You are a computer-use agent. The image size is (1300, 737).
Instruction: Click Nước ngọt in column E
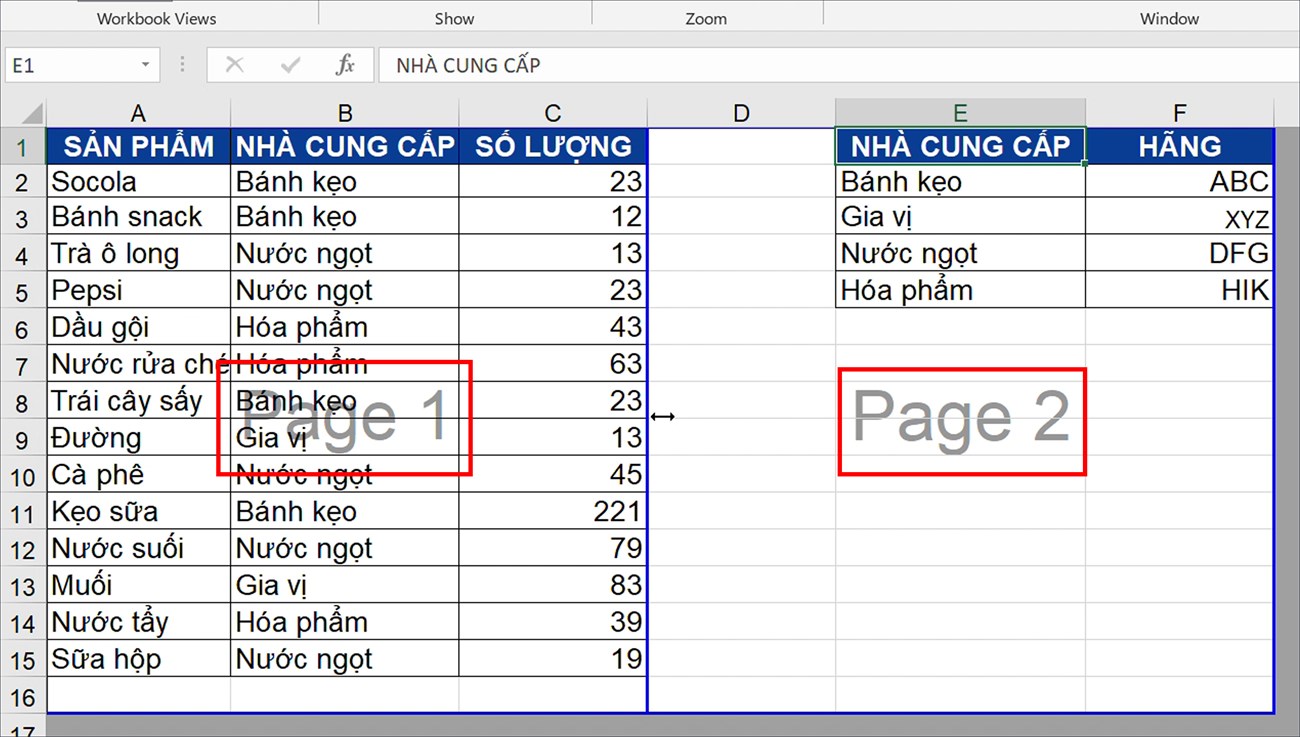point(960,254)
